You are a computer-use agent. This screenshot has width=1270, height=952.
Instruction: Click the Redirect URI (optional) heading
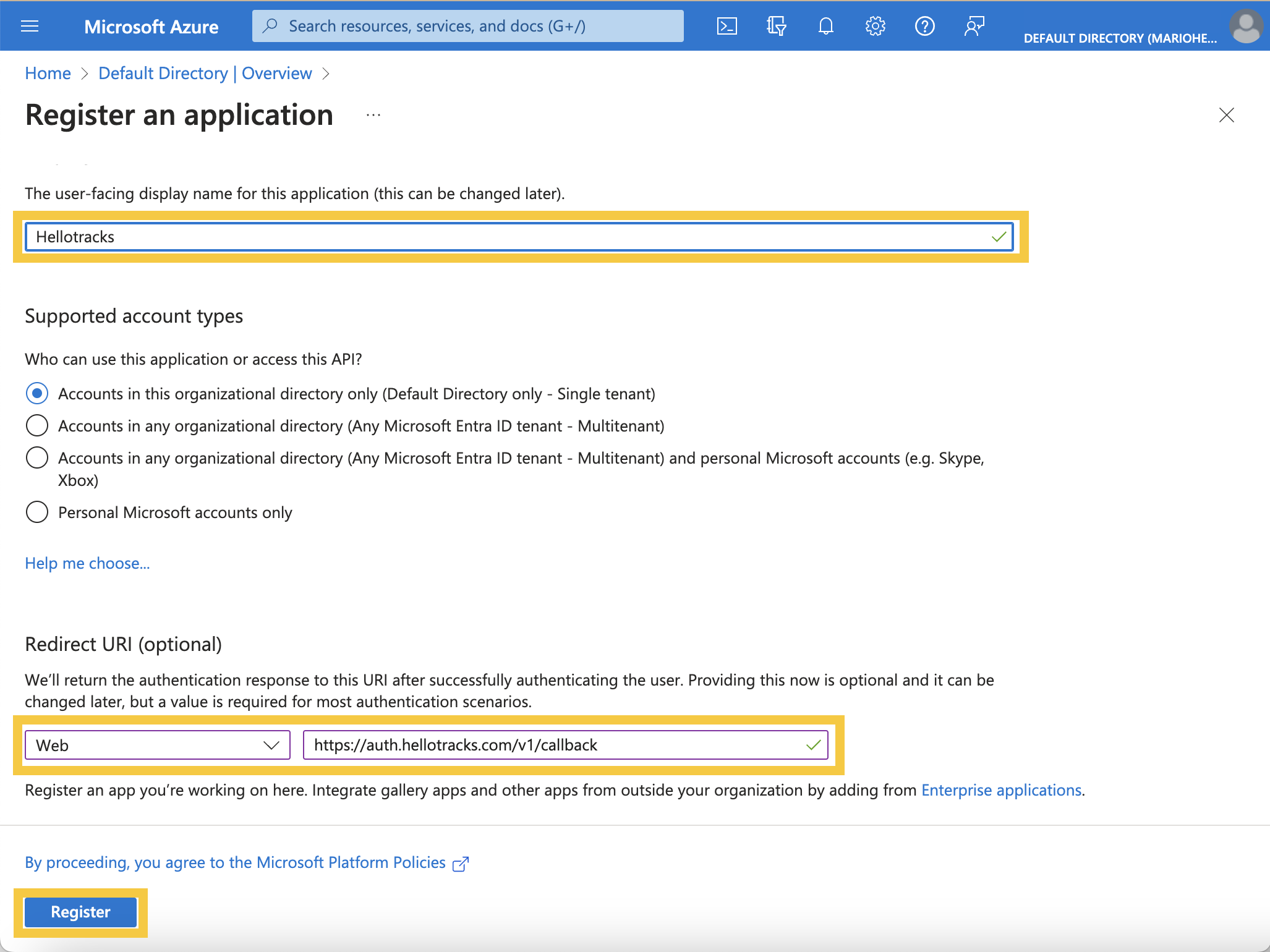pos(123,644)
